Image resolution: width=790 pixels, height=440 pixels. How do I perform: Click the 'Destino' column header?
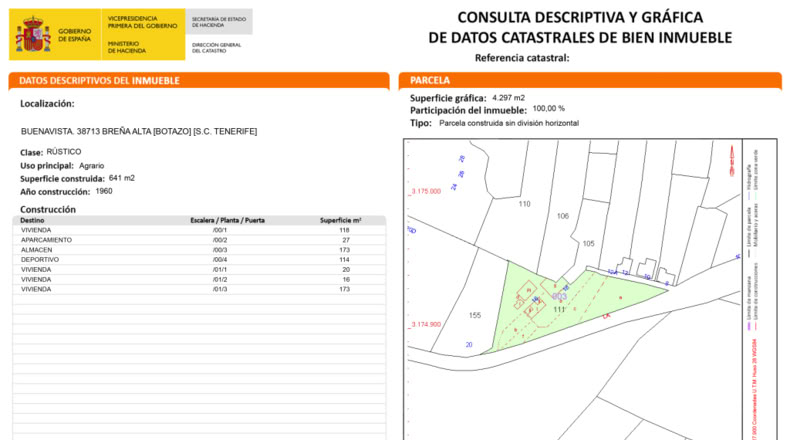click(32, 220)
